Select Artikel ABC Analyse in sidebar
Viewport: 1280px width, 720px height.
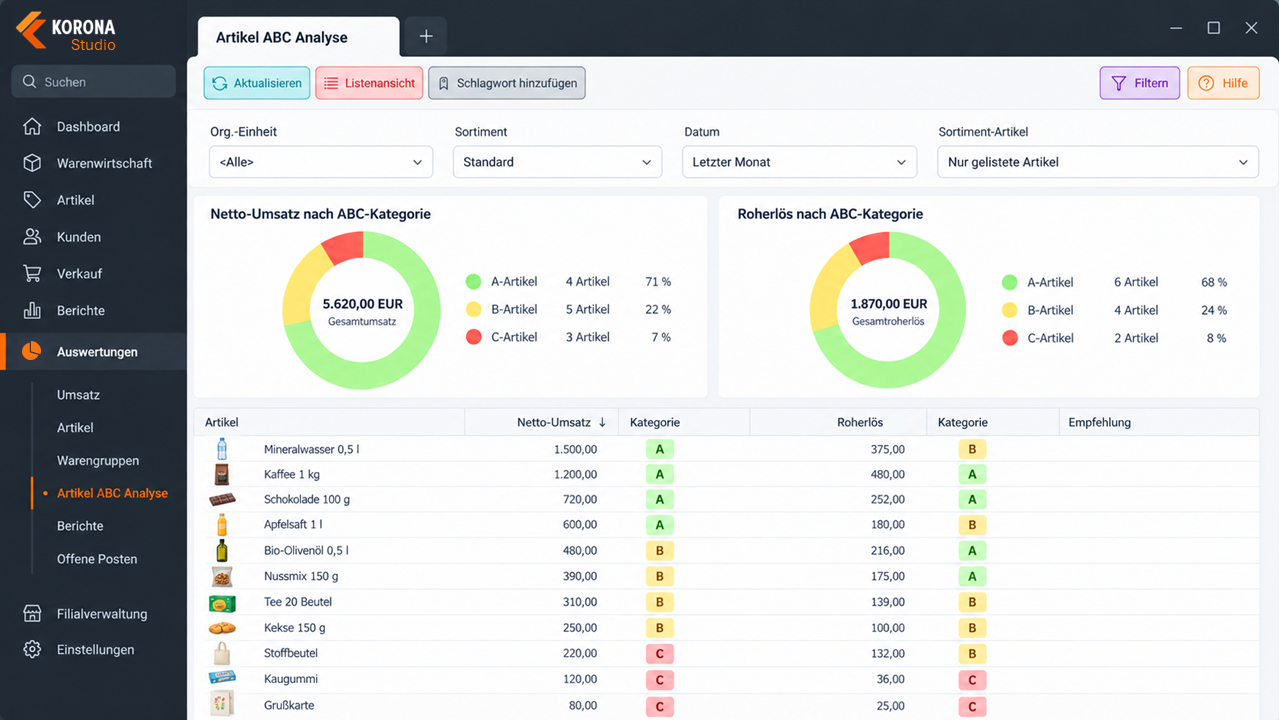point(112,493)
